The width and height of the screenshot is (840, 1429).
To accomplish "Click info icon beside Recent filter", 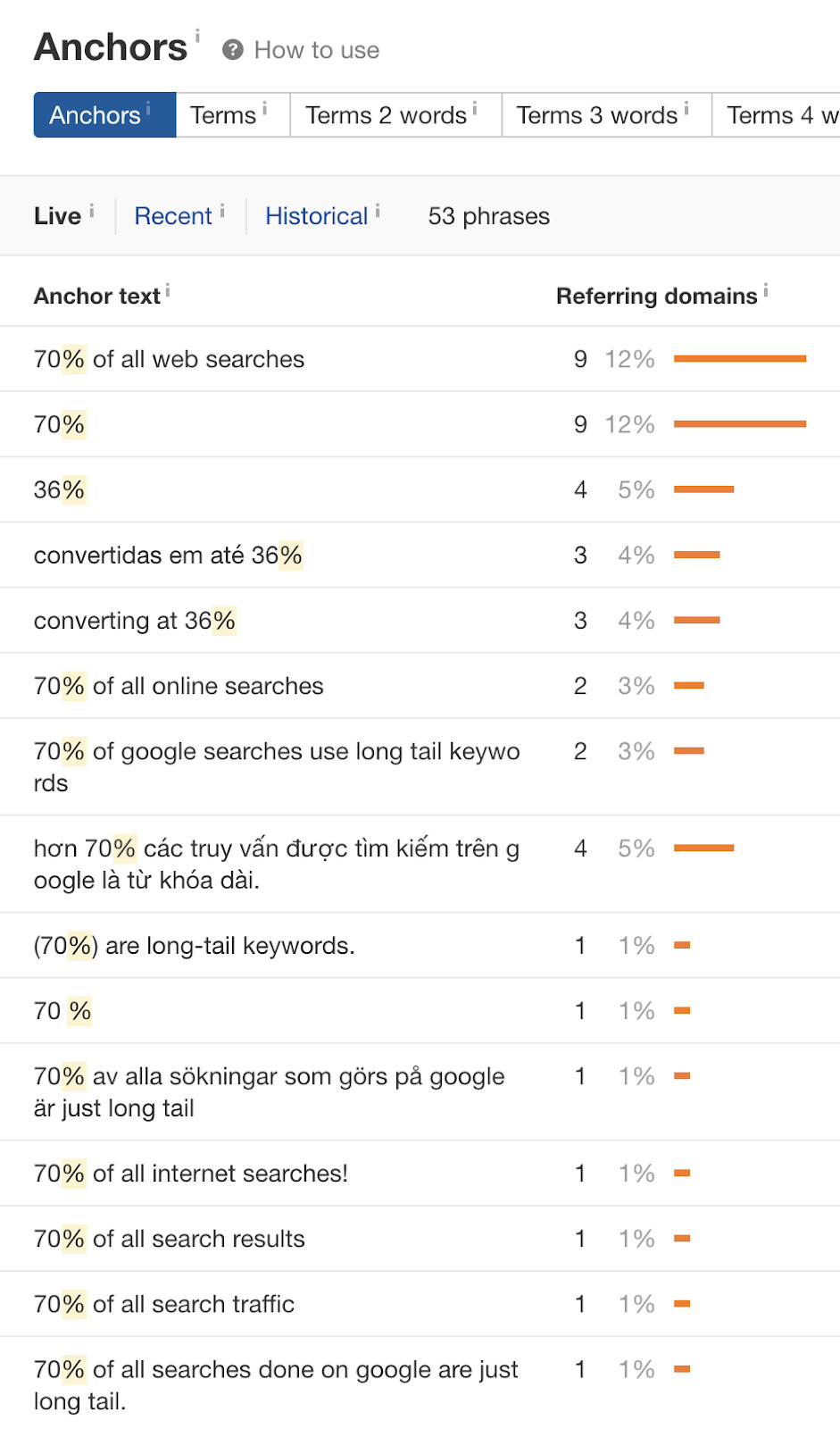I will coord(222,211).
